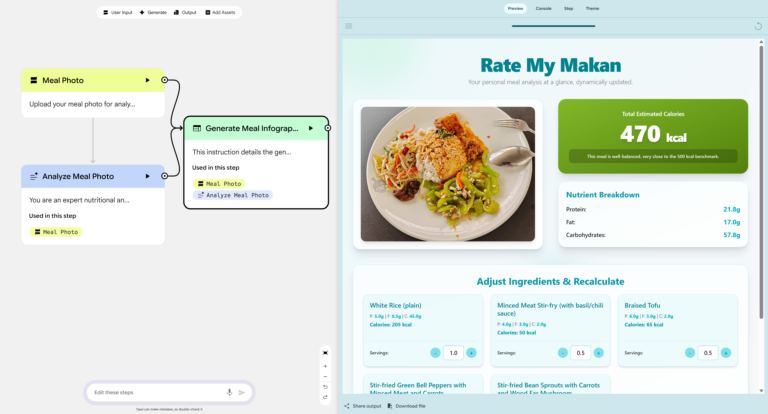This screenshot has height=414, width=768.
Task: Click Download file button
Action: (x=406, y=406)
